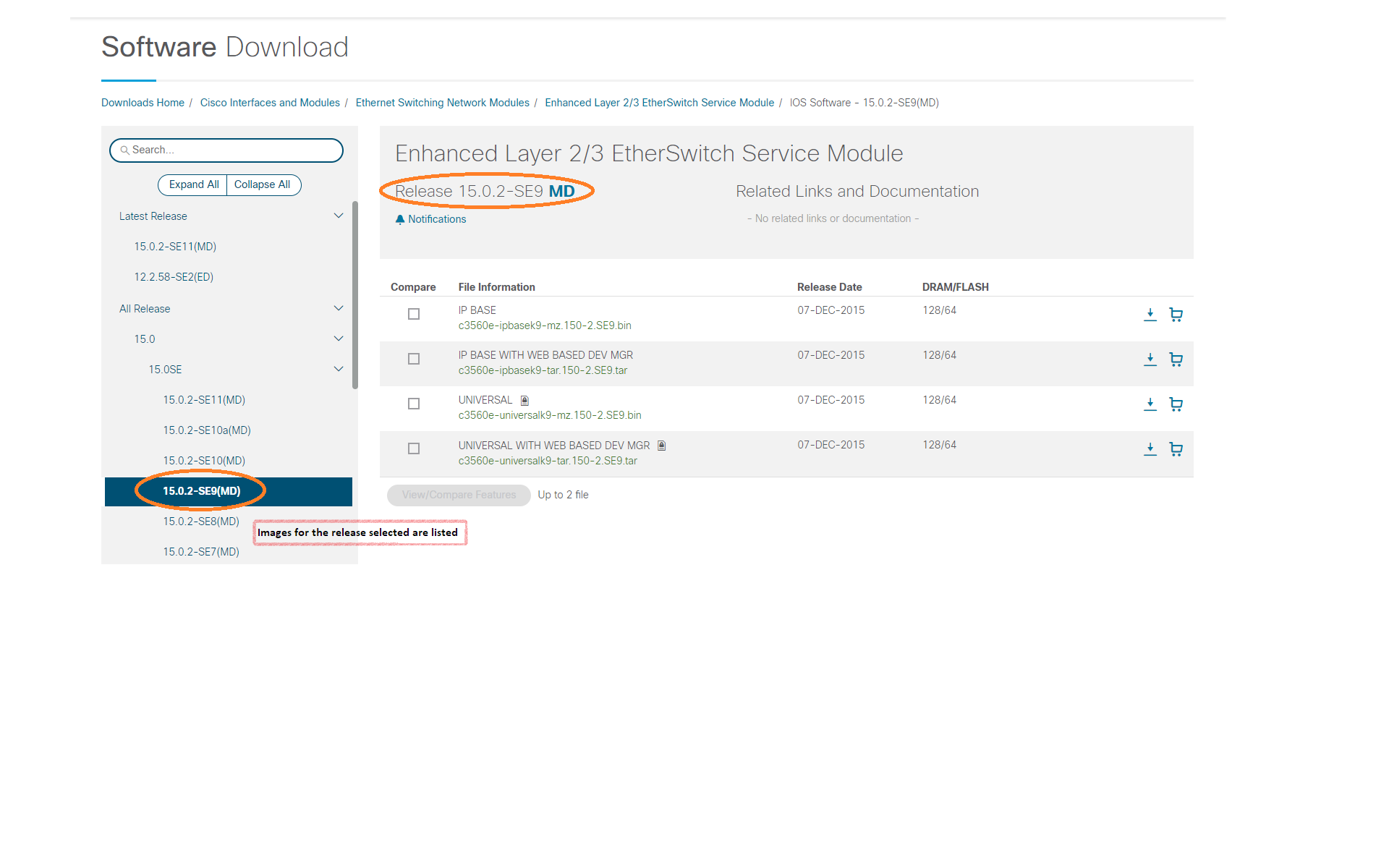Click filename c3560e-ipbasek9-mz.150-2.SE9.bin
The image size is (1389, 868).
545,325
